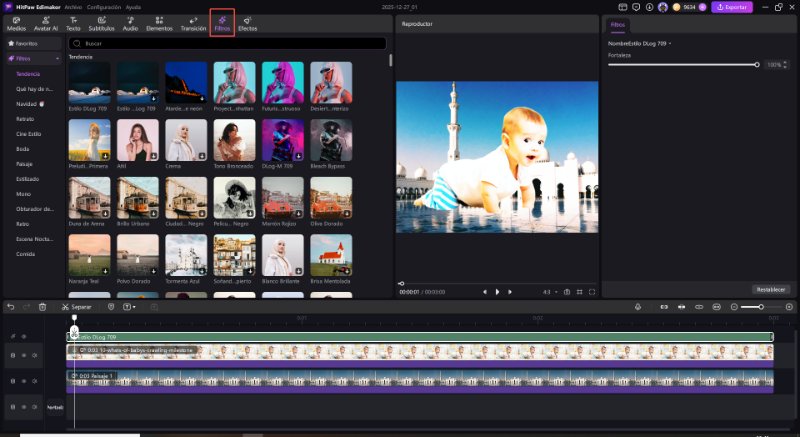This screenshot has width=800, height=437.
Task: Adjust the timeline zoom slider
Action: coord(761,307)
